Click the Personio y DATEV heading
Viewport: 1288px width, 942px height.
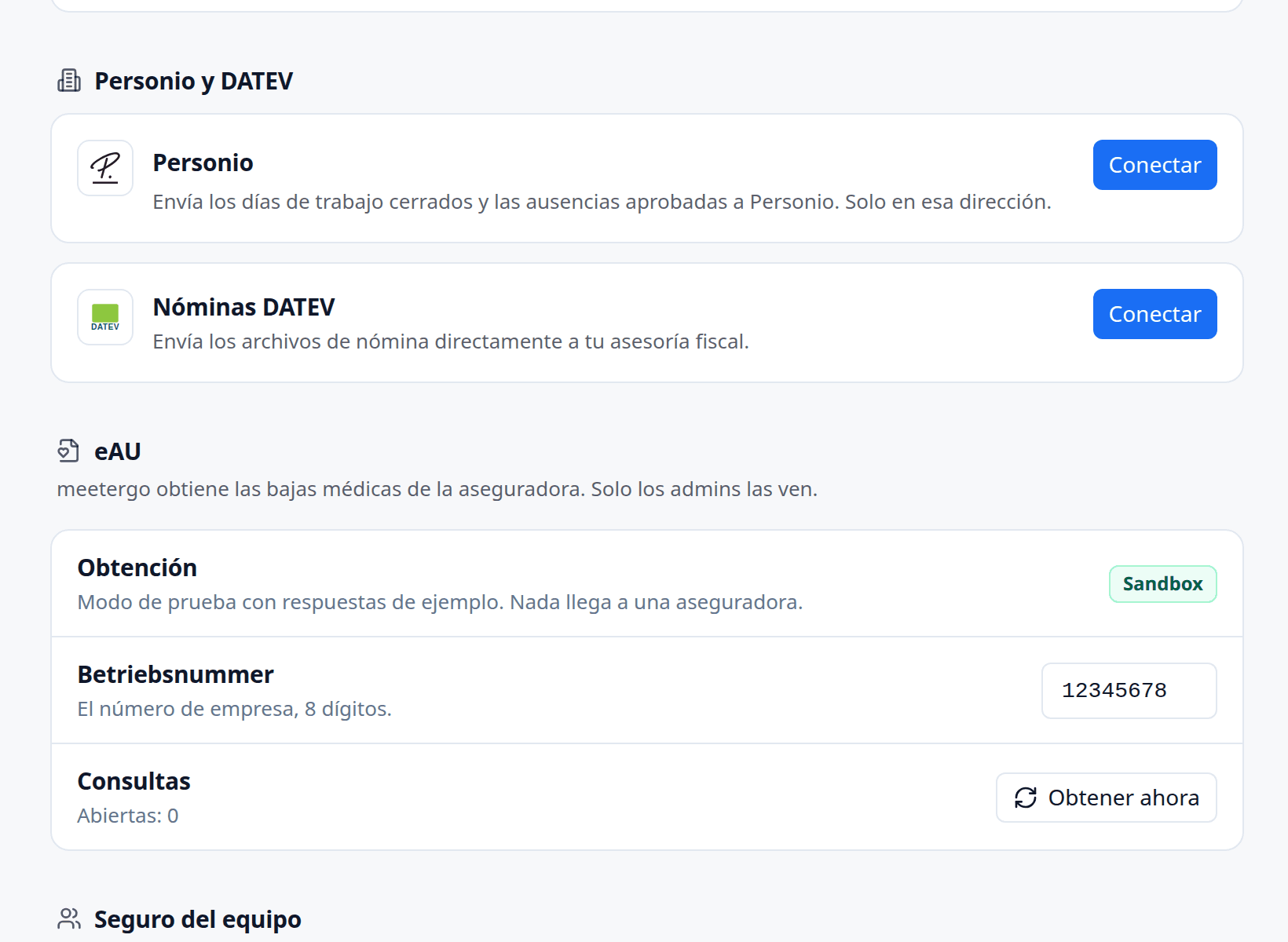193,81
